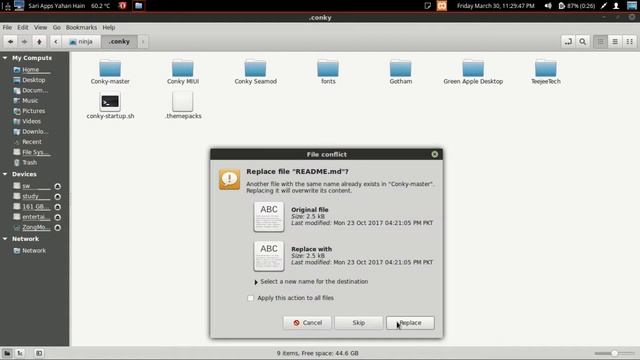
Task: Expand Select a new name for destination
Action: (x=311, y=282)
